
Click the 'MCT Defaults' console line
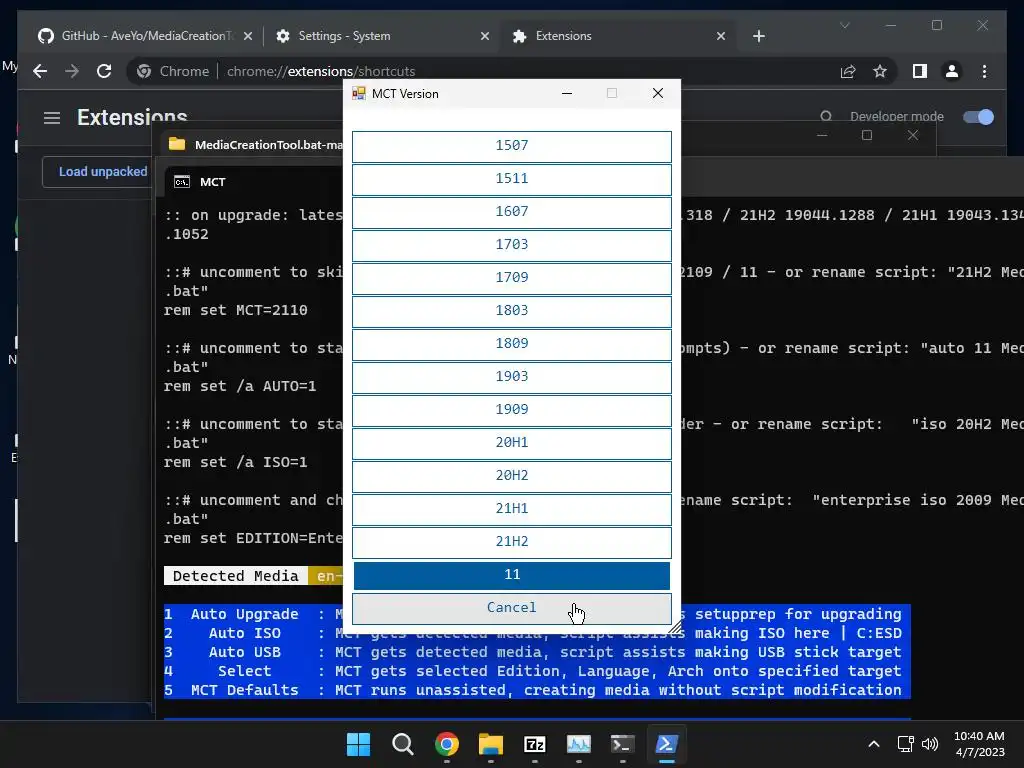click(x=532, y=690)
